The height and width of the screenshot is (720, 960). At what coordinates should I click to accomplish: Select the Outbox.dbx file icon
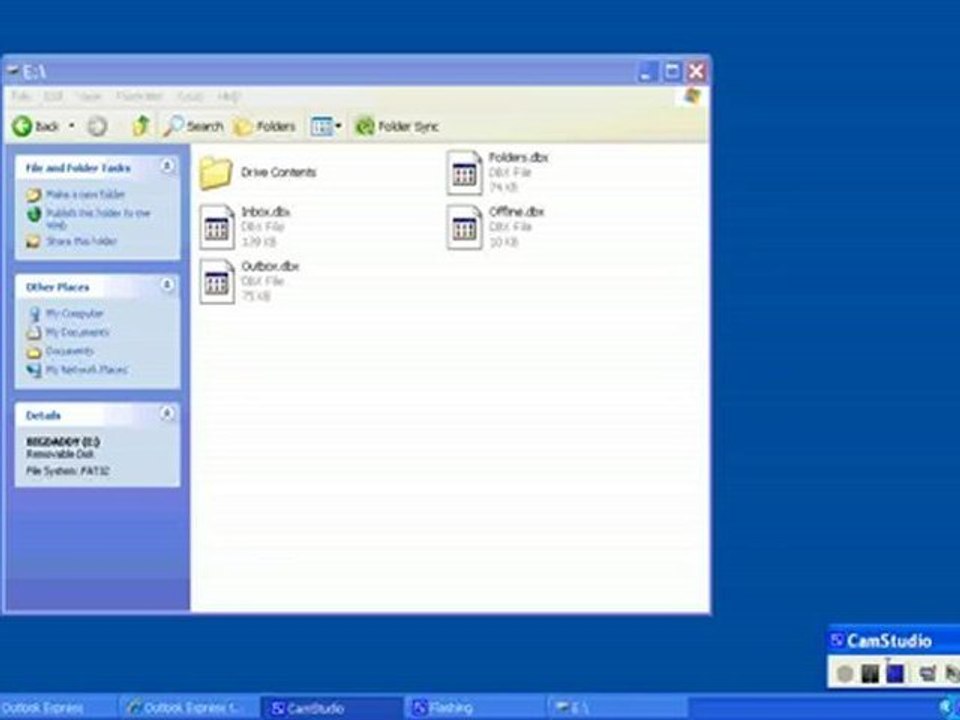click(217, 282)
